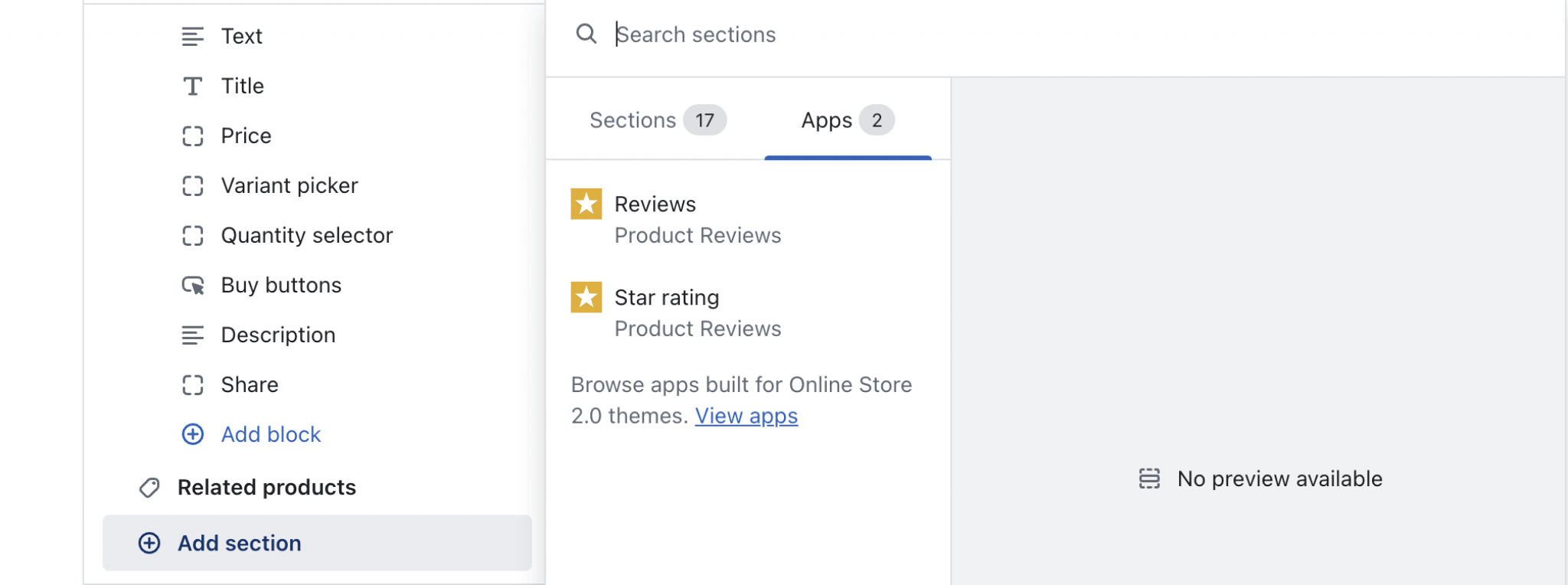This screenshot has height=585, width=1568.
Task: Click the Description block lines icon
Action: (193, 335)
